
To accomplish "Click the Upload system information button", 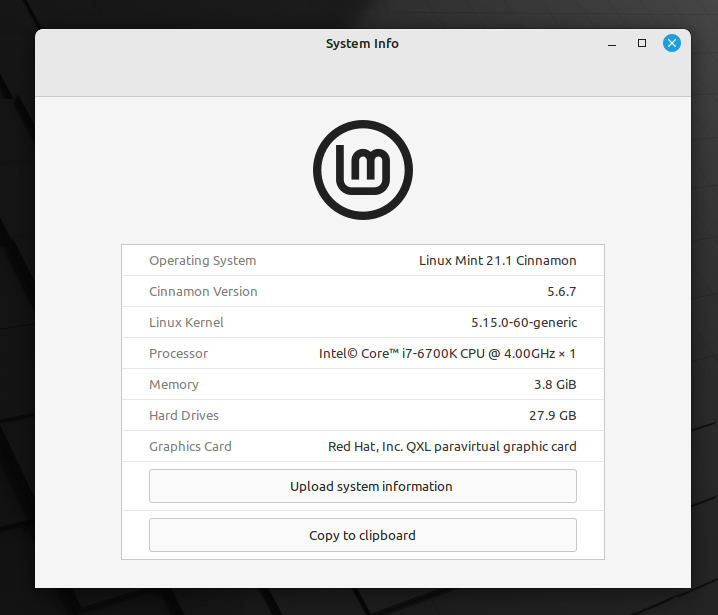I will coord(363,486).
